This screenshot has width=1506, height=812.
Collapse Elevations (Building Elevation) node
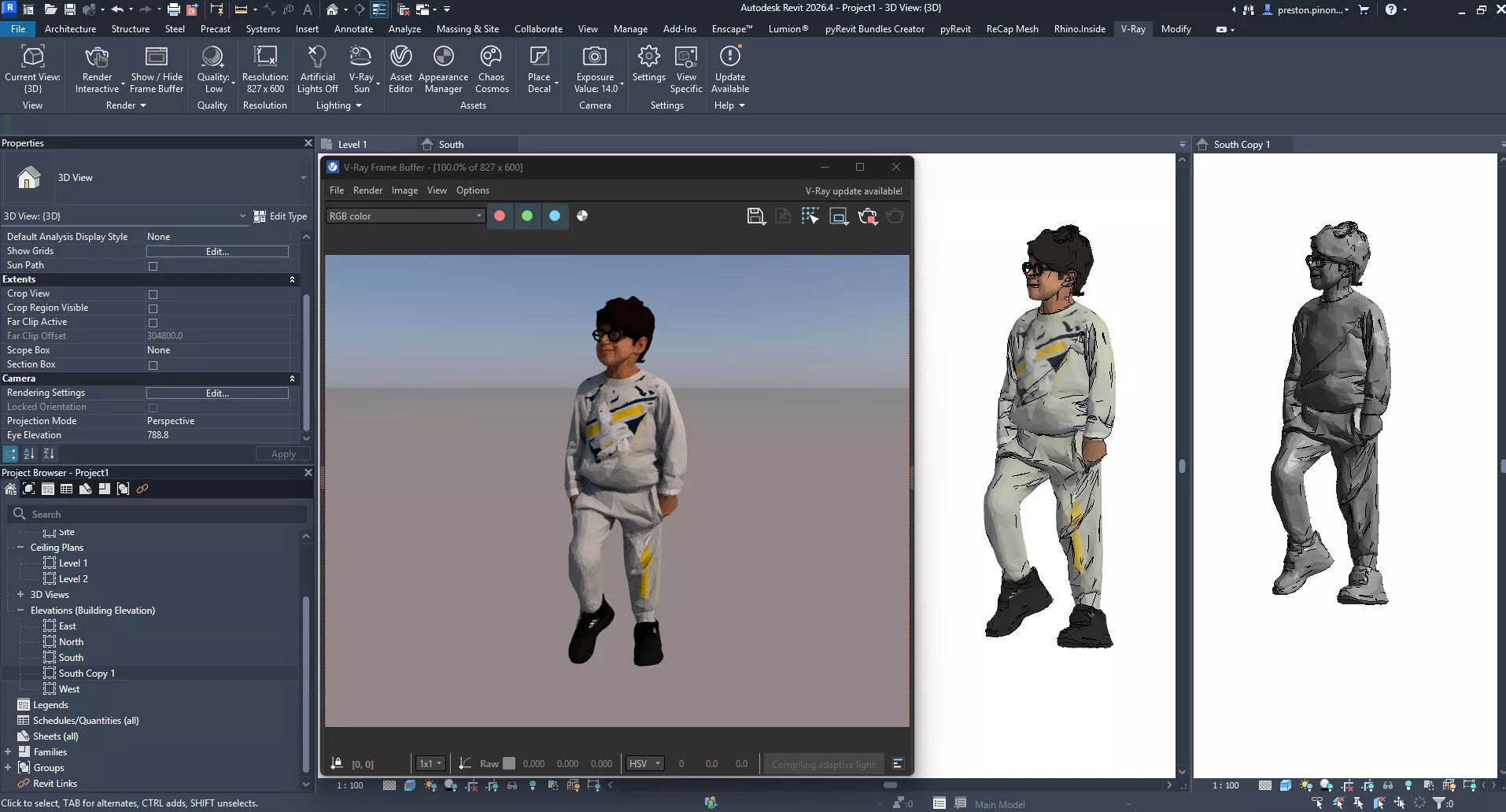tap(20, 610)
